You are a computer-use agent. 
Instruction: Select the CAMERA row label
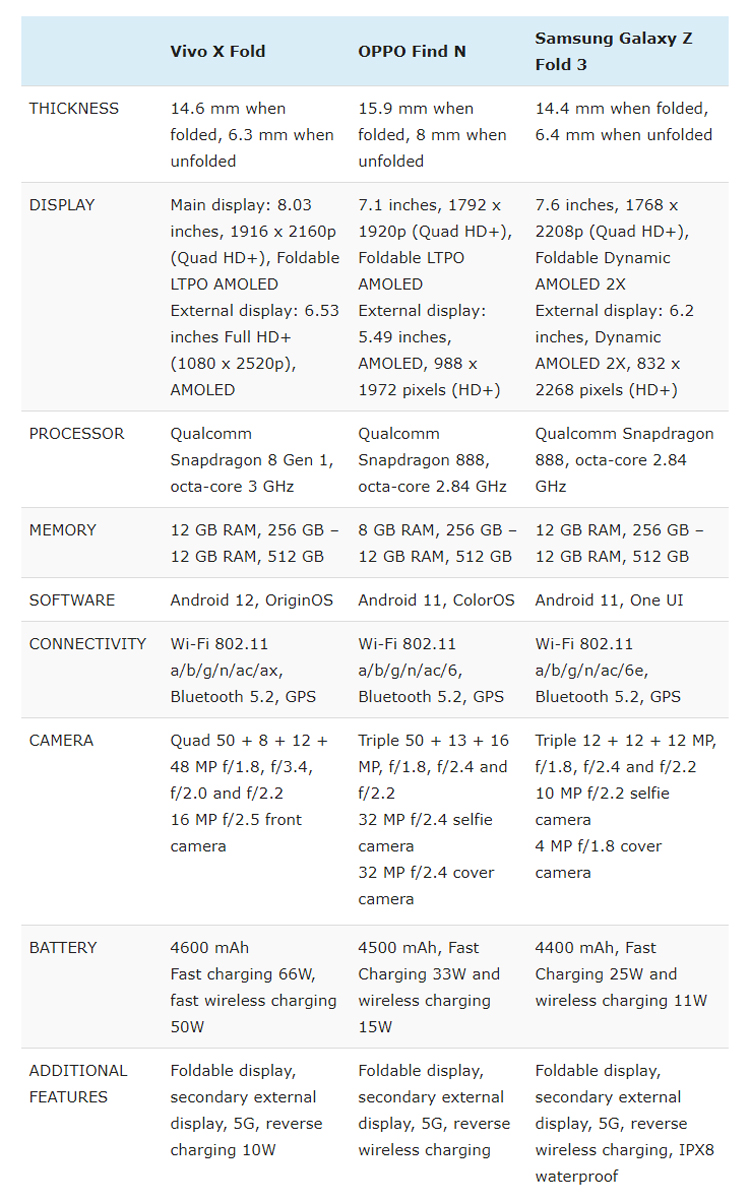click(62, 741)
